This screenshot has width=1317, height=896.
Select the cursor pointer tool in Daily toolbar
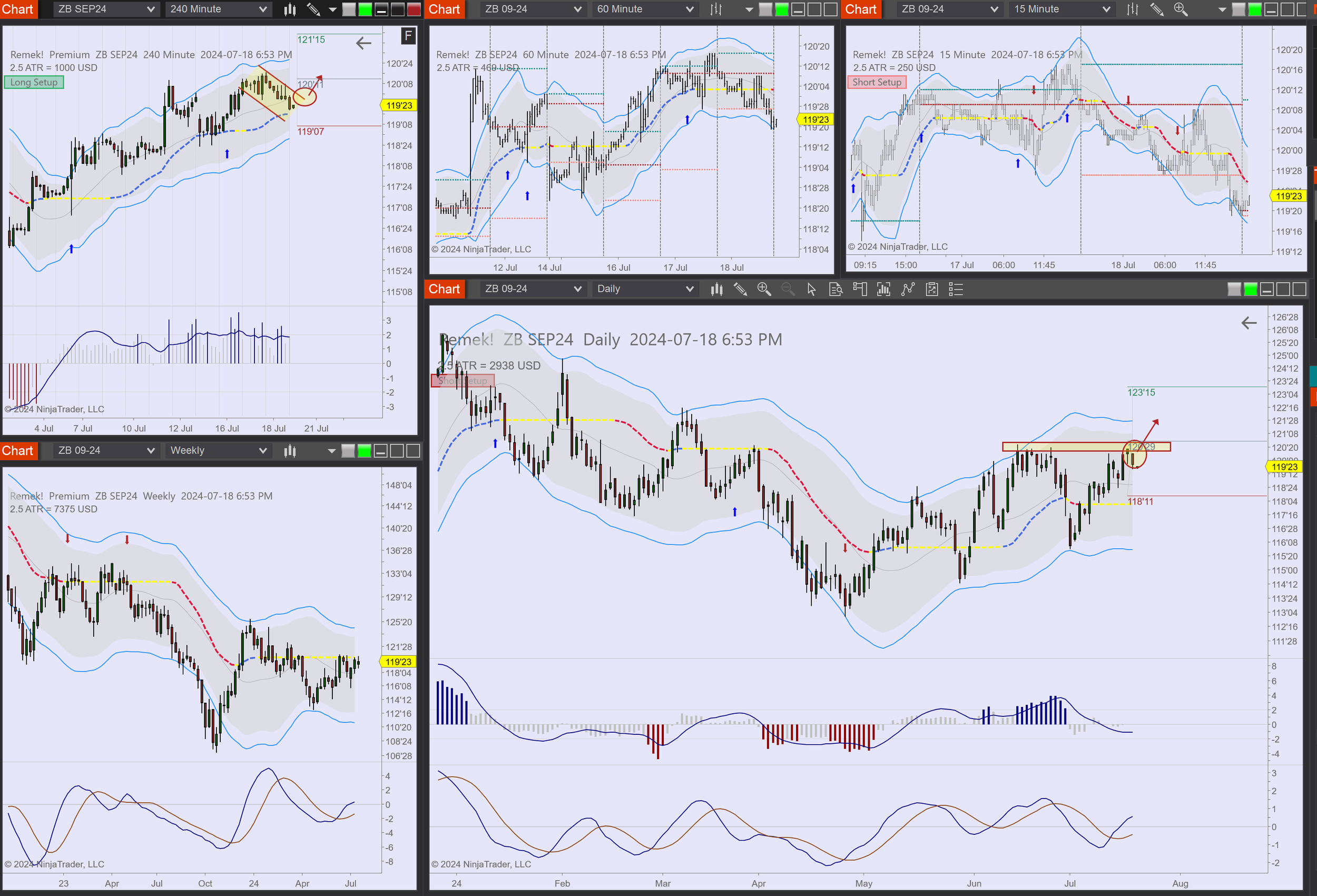(x=811, y=289)
